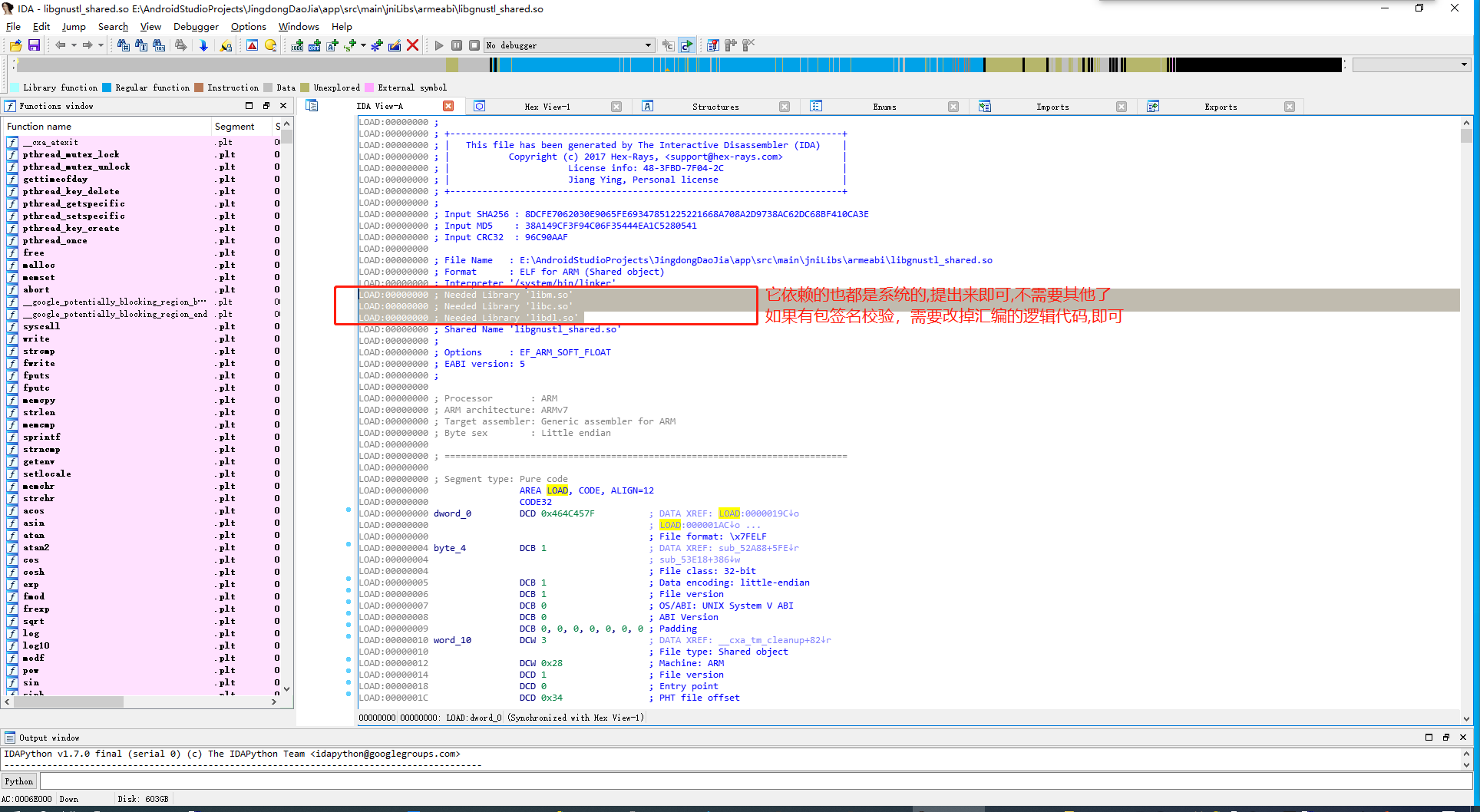Switch to the Imports tab
The width and height of the screenshot is (1480, 812).
(1052, 107)
